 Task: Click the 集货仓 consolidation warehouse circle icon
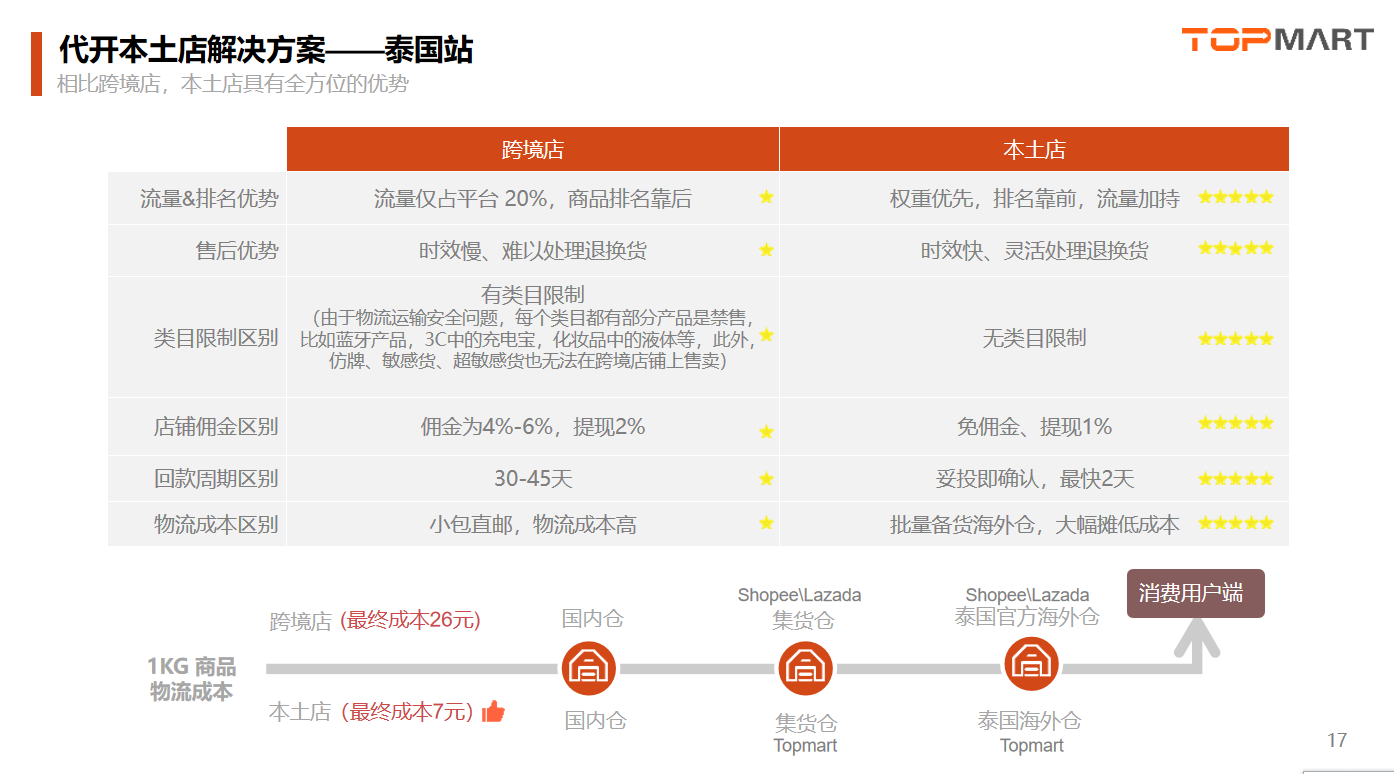tap(805, 668)
